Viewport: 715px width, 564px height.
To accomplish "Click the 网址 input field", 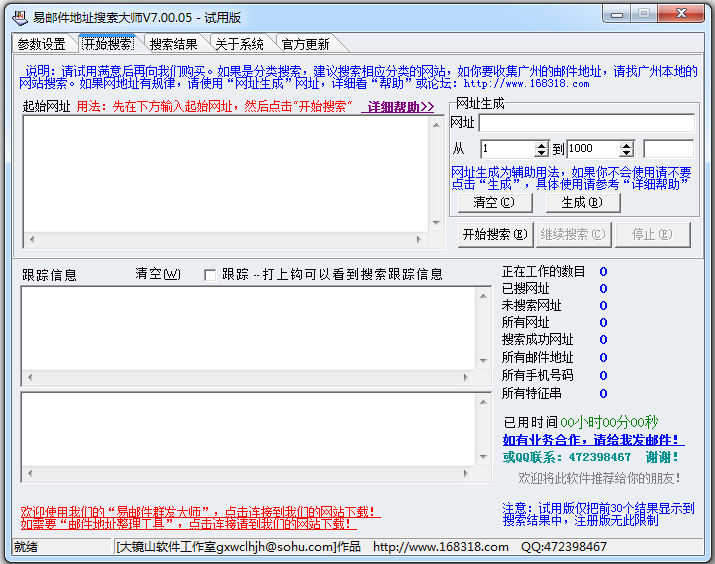I will [x=586, y=123].
